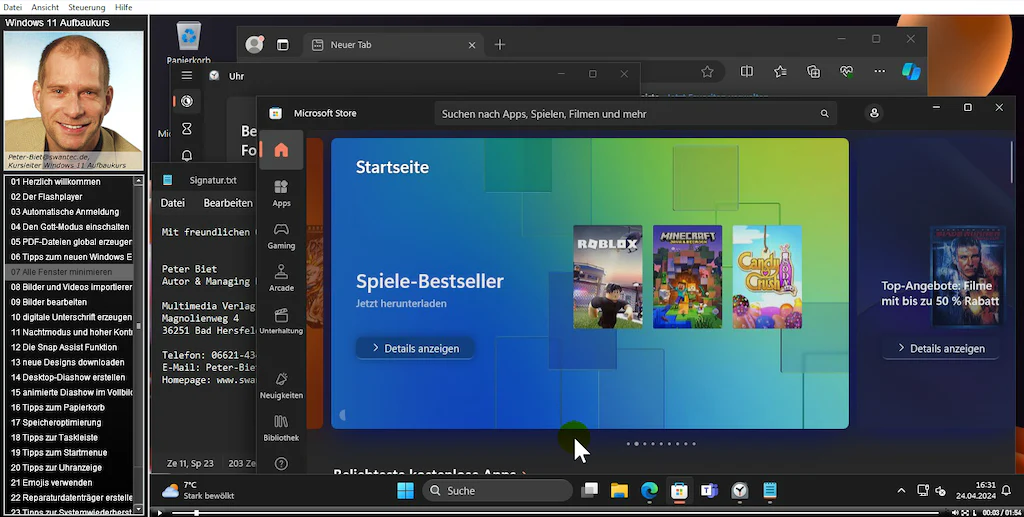Click lesson list scroll-up arrow
1024x517 pixels.
[x=138, y=180]
